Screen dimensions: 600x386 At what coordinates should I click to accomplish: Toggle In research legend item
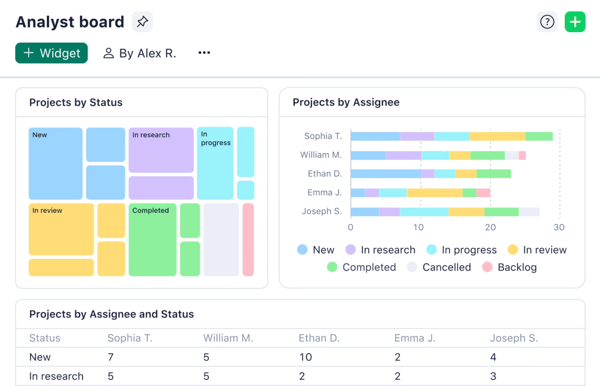(x=380, y=250)
